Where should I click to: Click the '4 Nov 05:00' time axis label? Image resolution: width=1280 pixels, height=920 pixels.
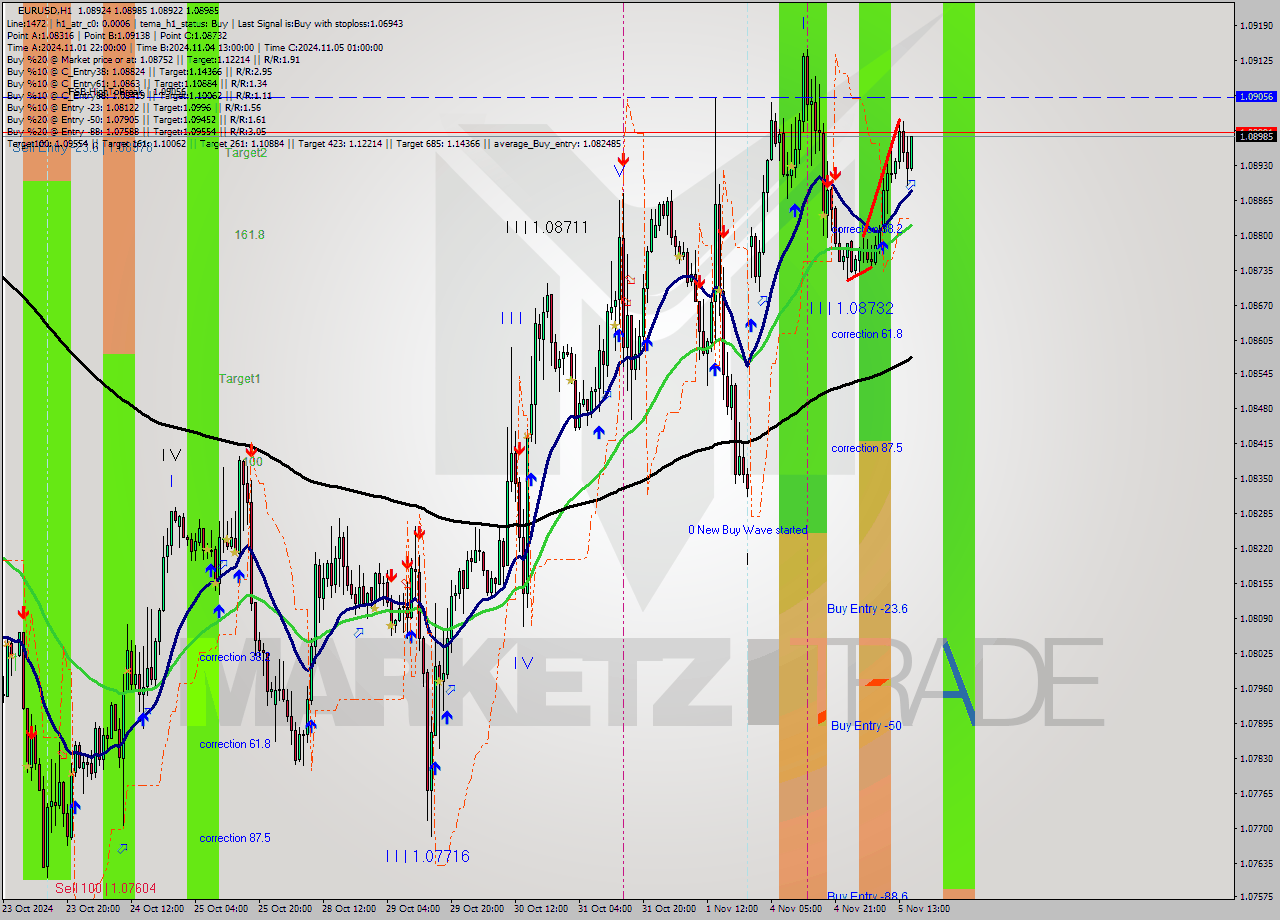796,909
